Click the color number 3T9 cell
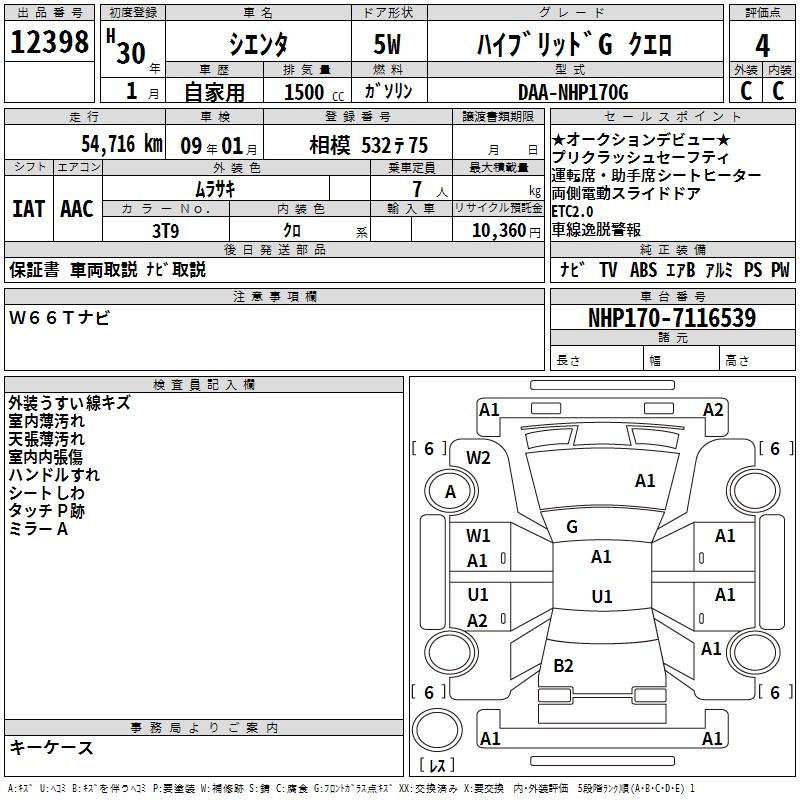This screenshot has height=800, width=800. click(x=166, y=231)
